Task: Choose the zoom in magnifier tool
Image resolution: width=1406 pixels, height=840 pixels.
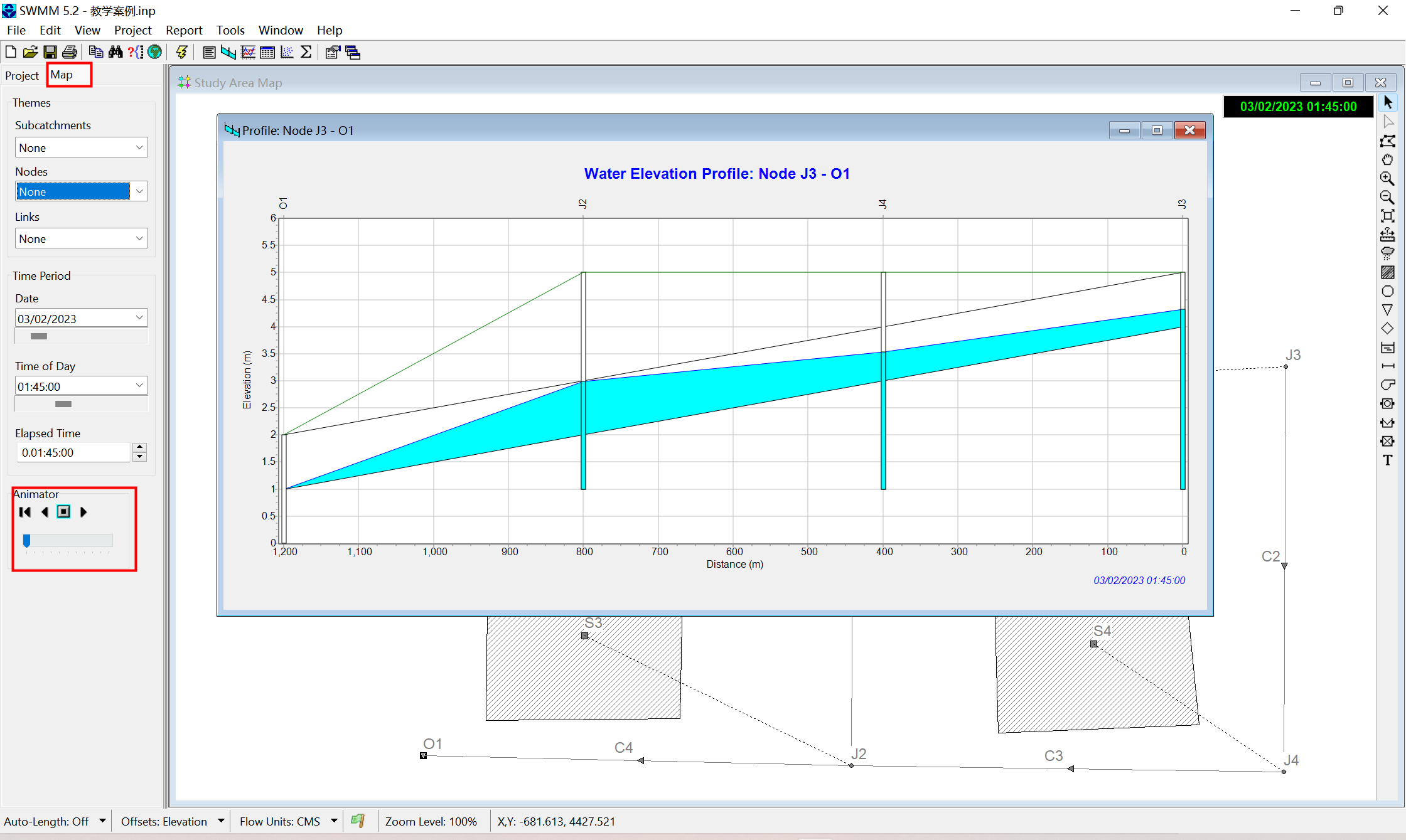Action: click(1388, 178)
